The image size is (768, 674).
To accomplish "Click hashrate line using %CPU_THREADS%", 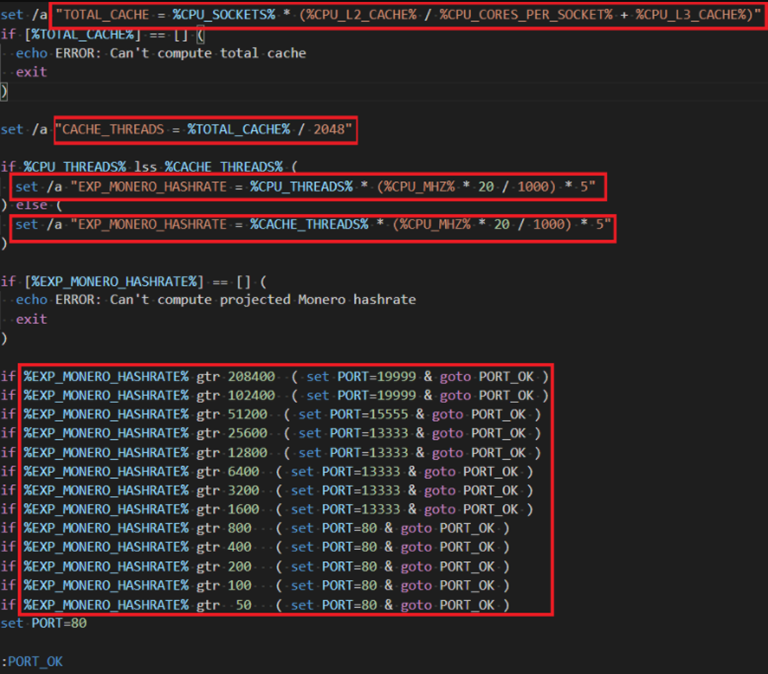I will (305, 187).
